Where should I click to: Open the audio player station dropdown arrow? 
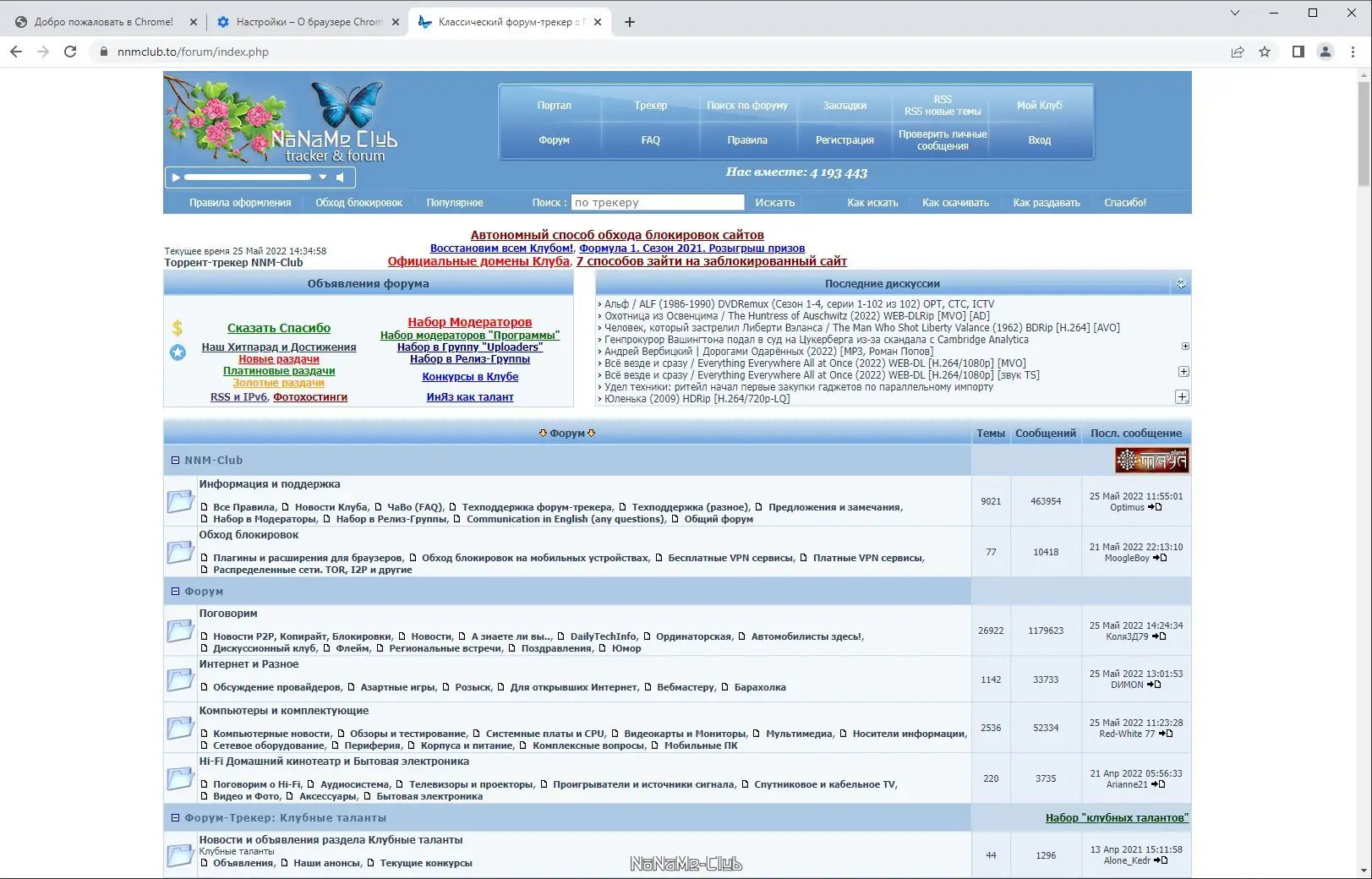(x=322, y=177)
